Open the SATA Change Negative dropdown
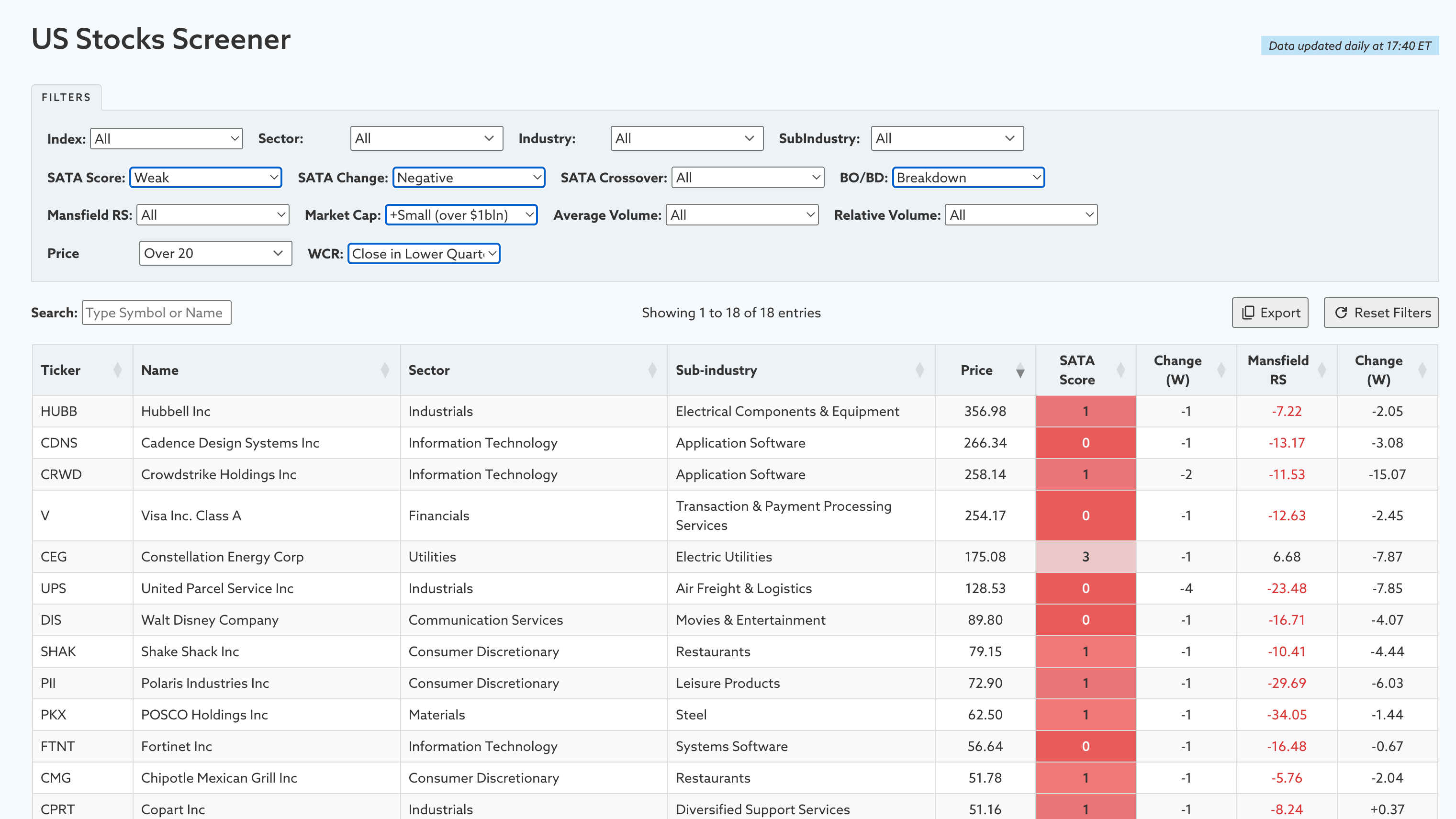Image resolution: width=1456 pixels, height=819 pixels. (469, 178)
